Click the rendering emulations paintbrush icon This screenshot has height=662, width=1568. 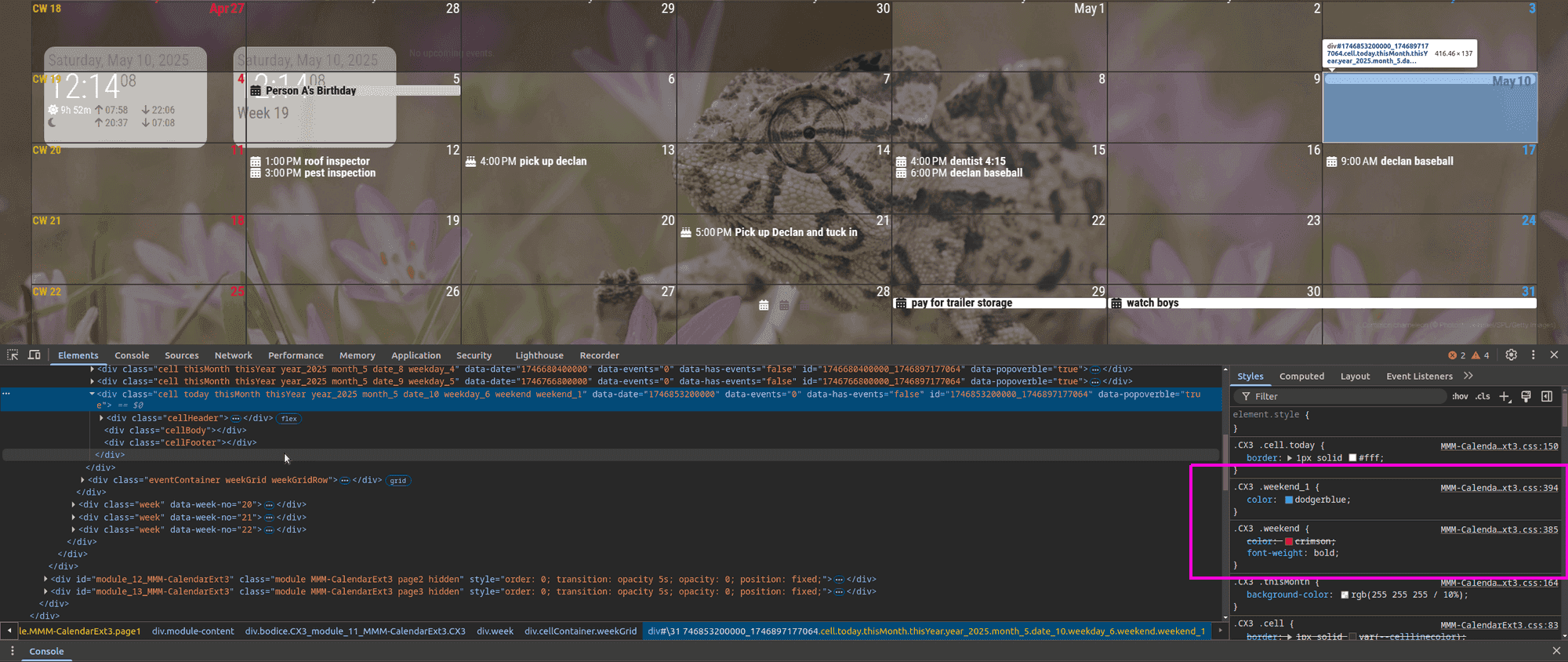click(x=1526, y=397)
